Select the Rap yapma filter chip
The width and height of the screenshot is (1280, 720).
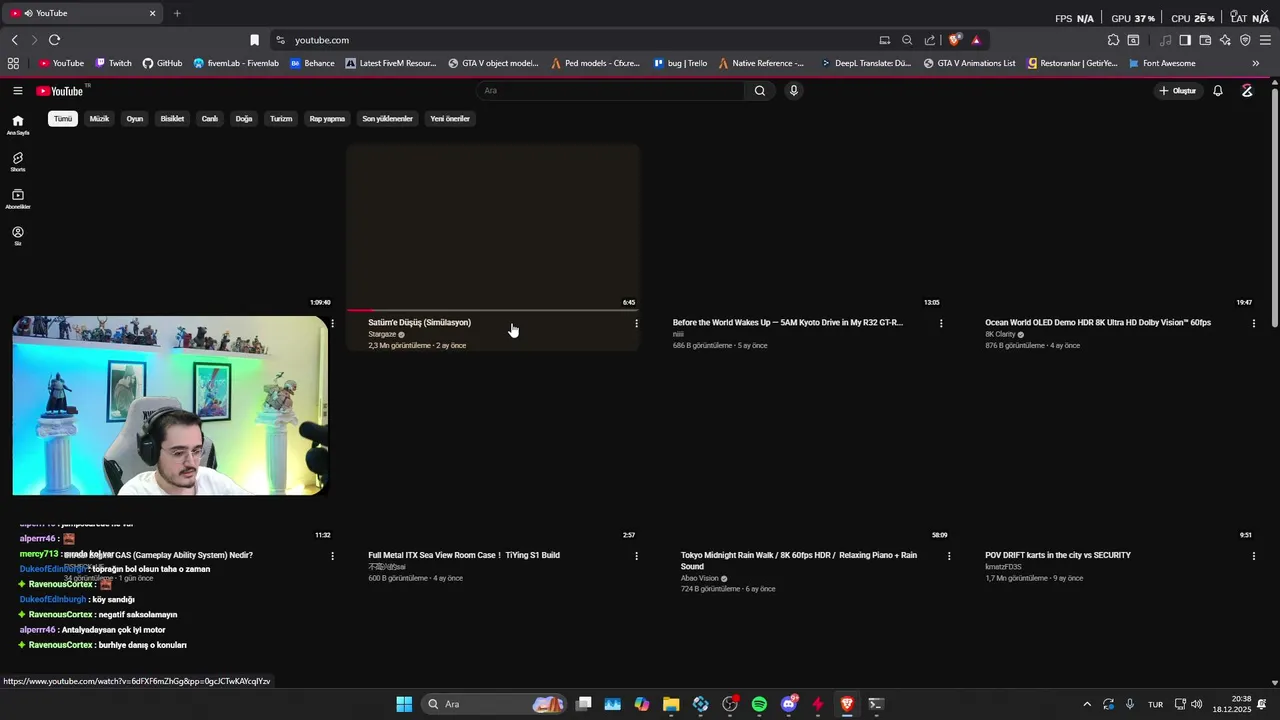click(327, 119)
